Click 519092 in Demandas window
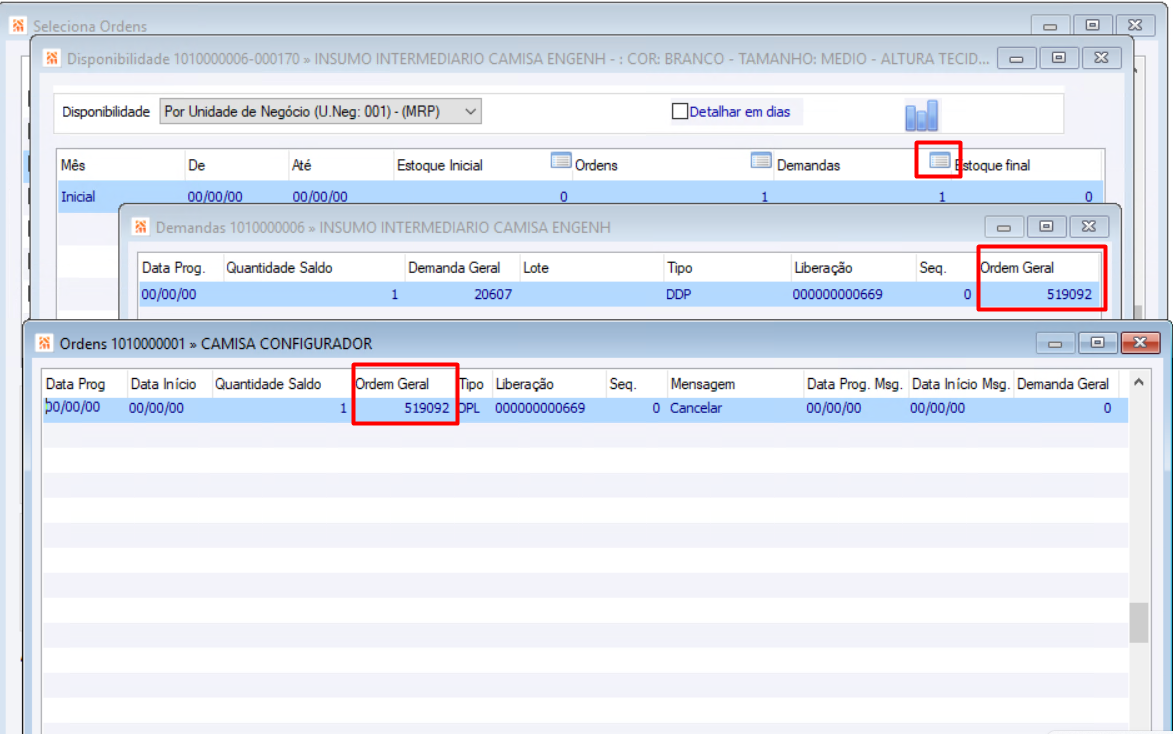This screenshot has height=734, width=1173. [1069, 294]
